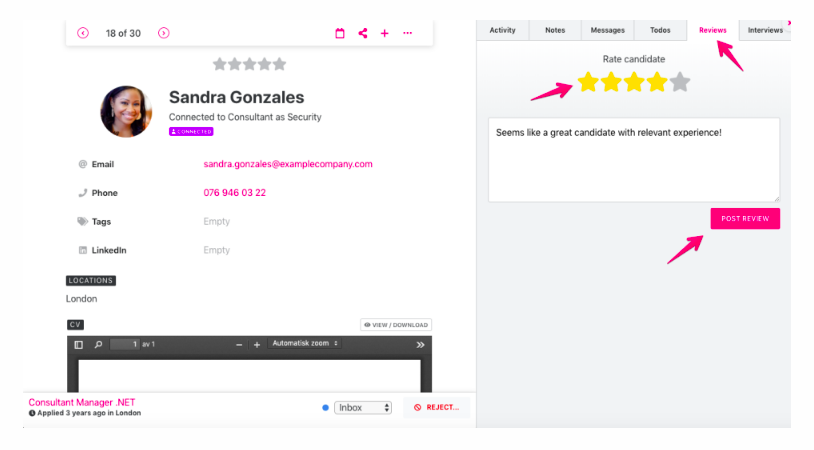Click the CV viewer search magnifier
This screenshot has width=814, height=450.
98,345
